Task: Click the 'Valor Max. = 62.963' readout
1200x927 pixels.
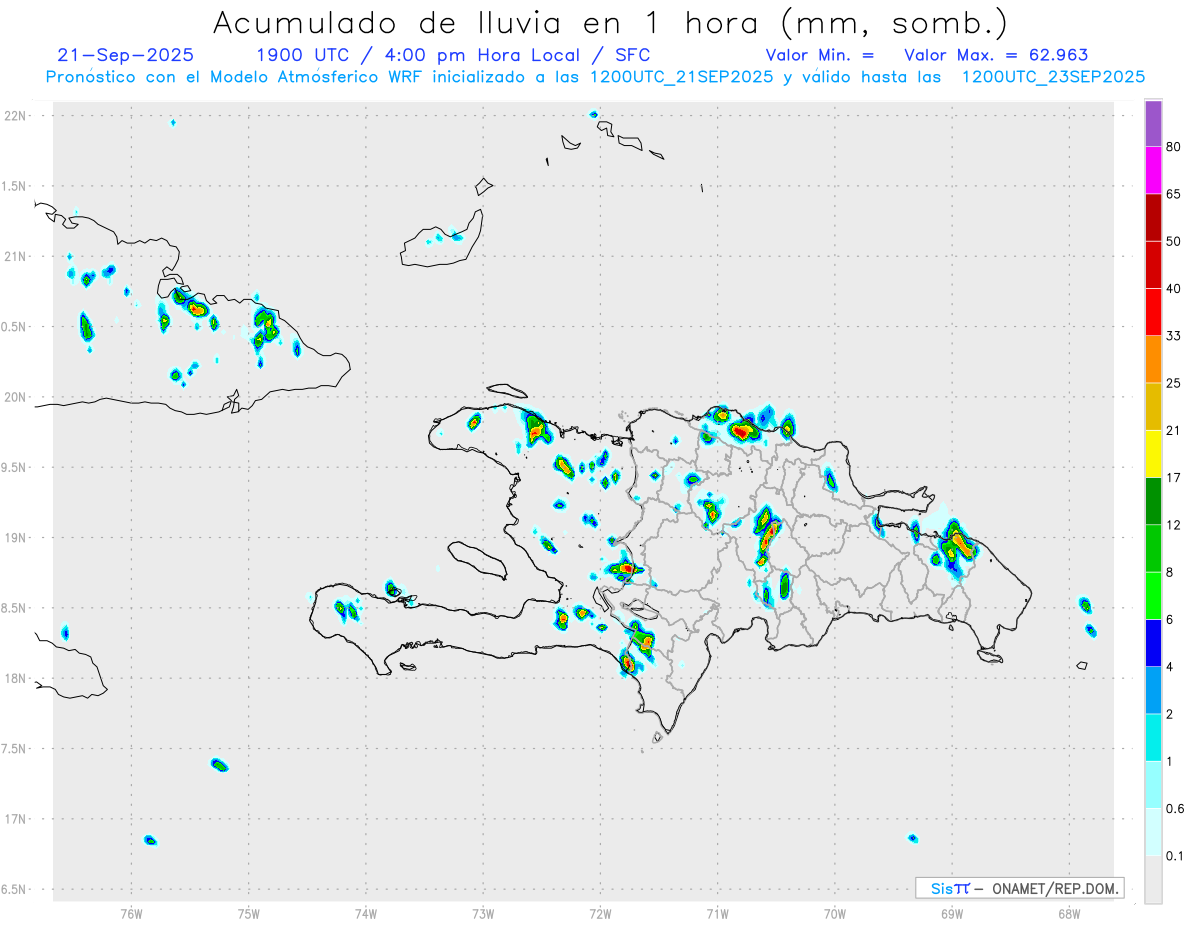Action: pyautogui.click(x=996, y=55)
